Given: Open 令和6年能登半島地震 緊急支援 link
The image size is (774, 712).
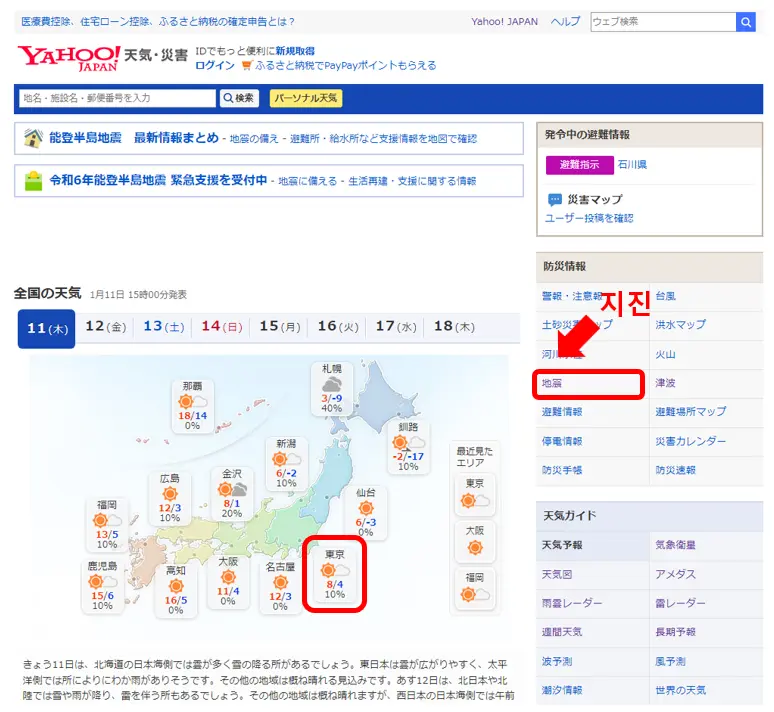Looking at the screenshot, I should (158, 180).
